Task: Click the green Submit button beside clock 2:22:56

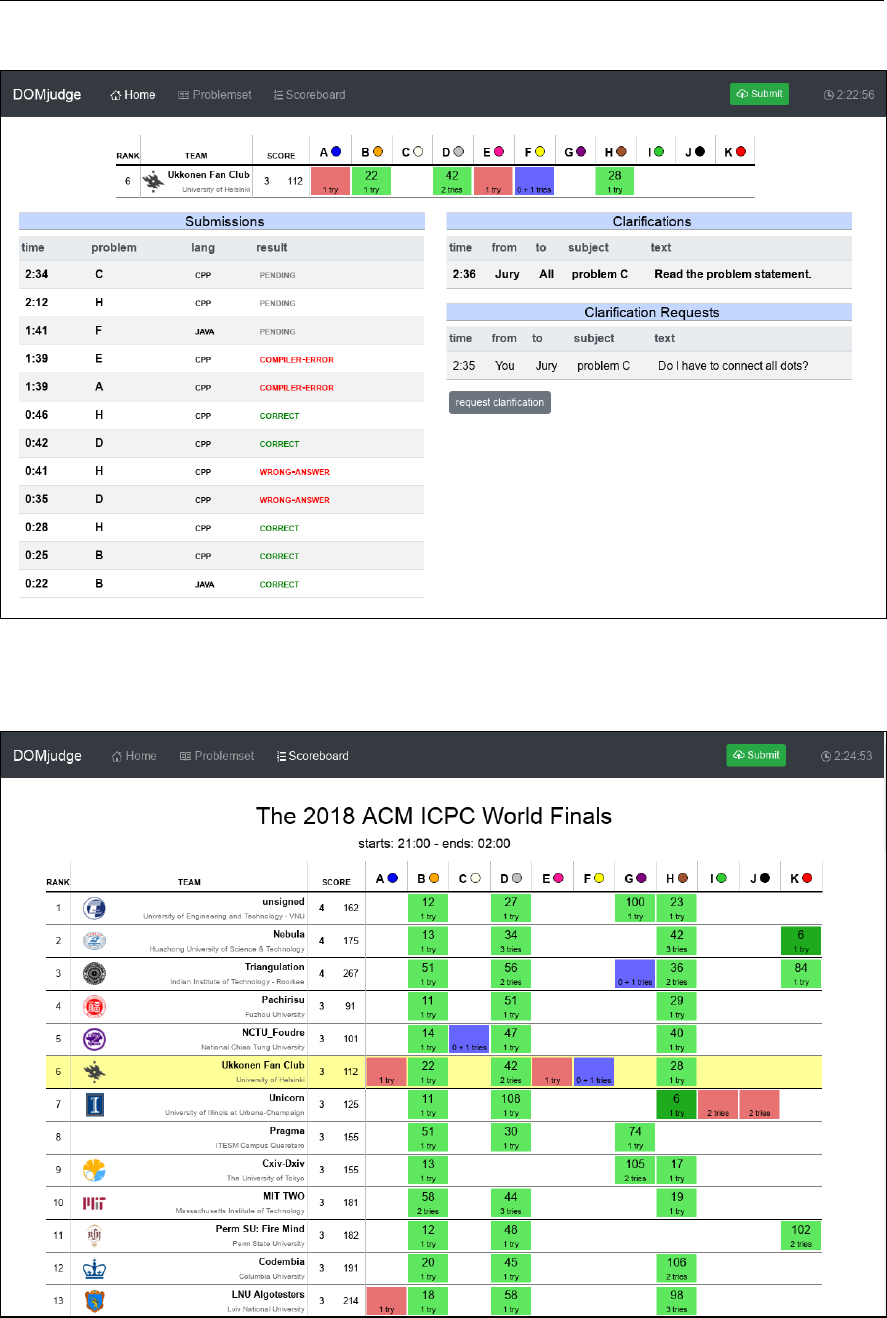Action: coord(759,94)
